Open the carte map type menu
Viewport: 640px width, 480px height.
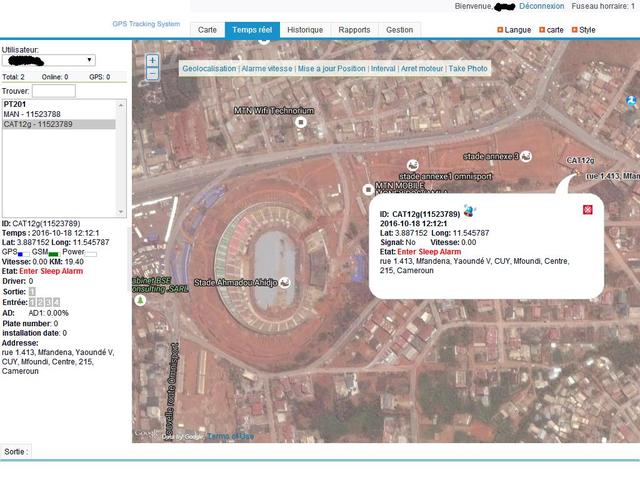tap(555, 30)
